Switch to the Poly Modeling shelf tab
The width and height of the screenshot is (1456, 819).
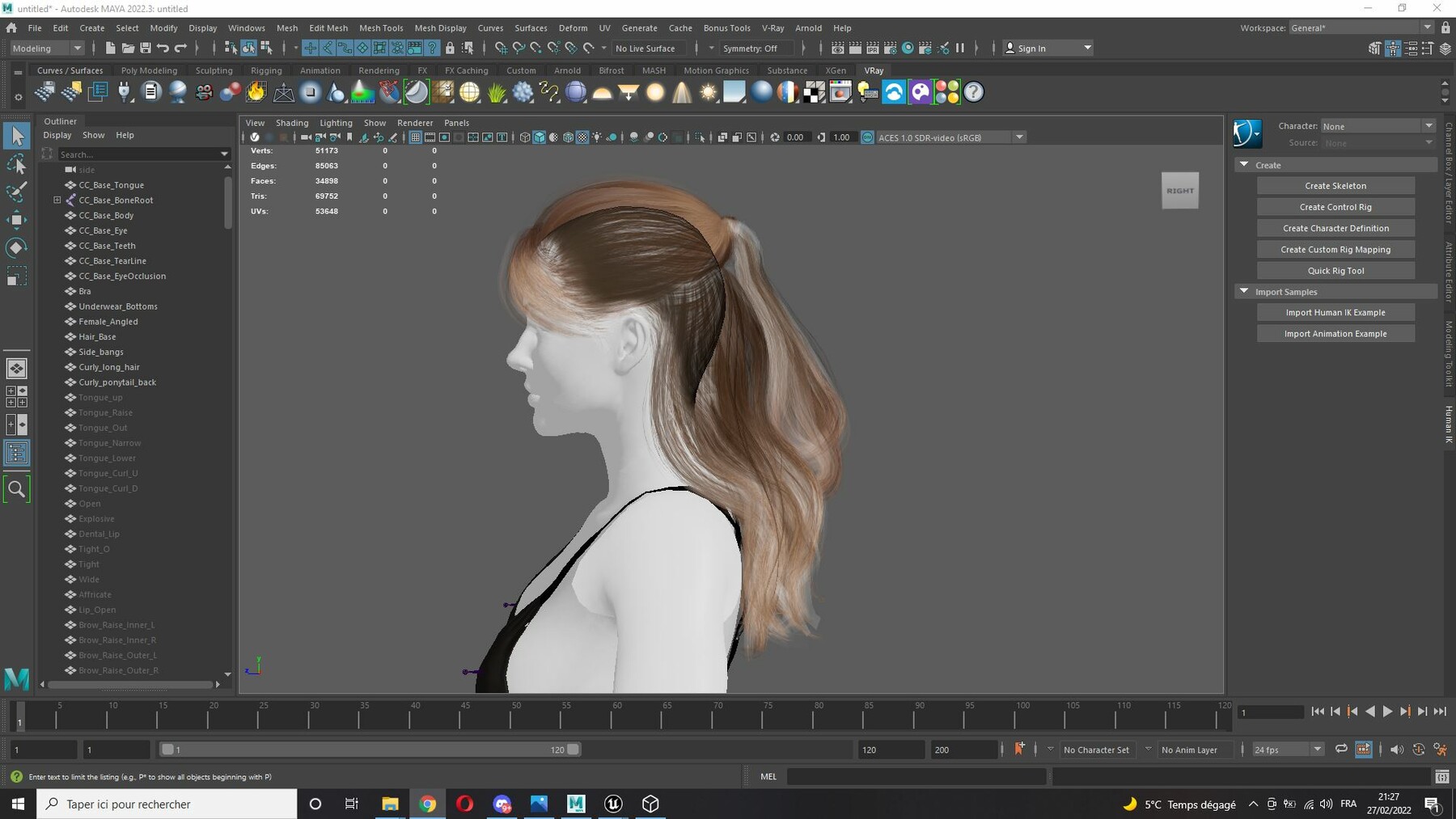point(149,70)
